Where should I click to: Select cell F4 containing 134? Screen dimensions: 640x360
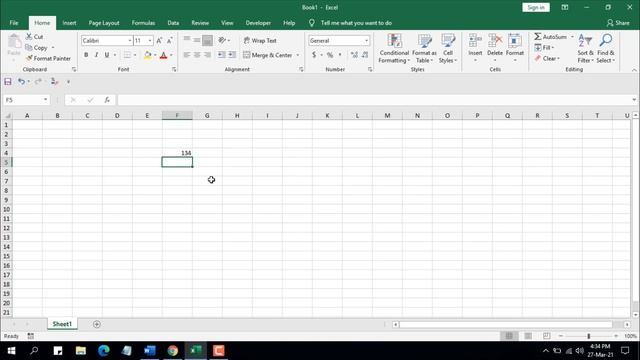click(x=177, y=153)
